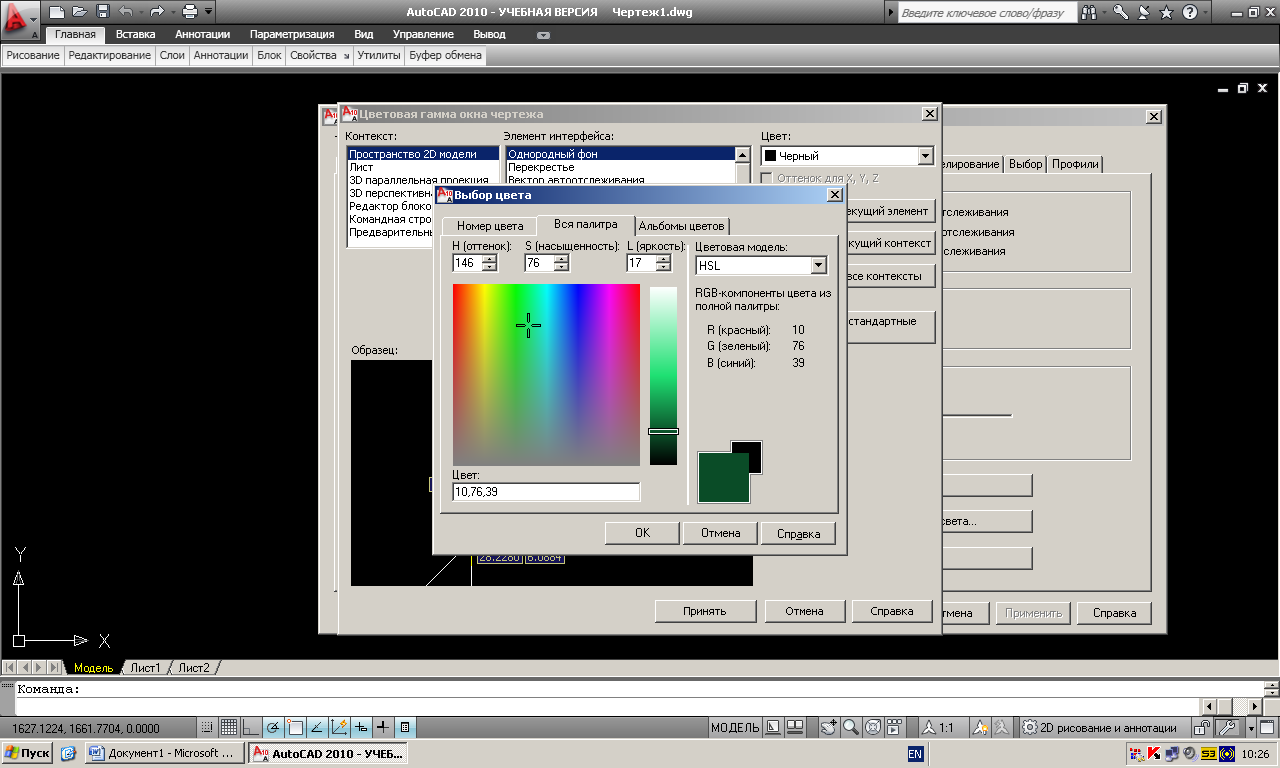Open the ribbon minimize options button

[x=543, y=34]
